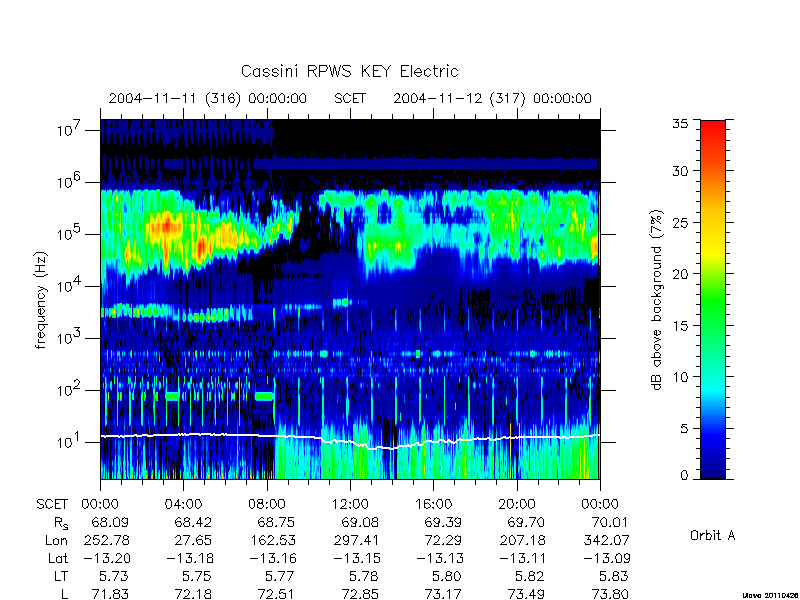Image resolution: width=800 pixels, height=600 pixels.
Task: Select the time tick label '04:00'
Action: click(183, 505)
